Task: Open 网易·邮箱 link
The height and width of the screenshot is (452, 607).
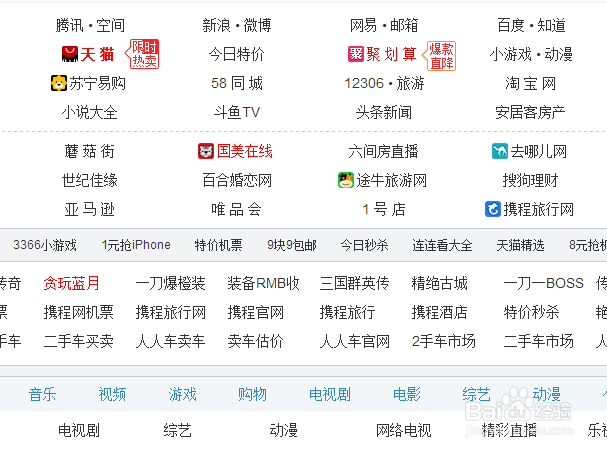Action: pos(384,26)
